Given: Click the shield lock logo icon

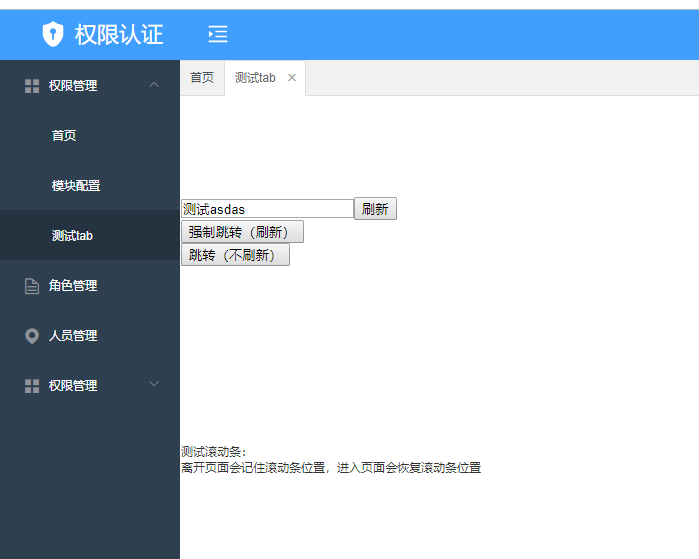Looking at the screenshot, I should point(53,34).
